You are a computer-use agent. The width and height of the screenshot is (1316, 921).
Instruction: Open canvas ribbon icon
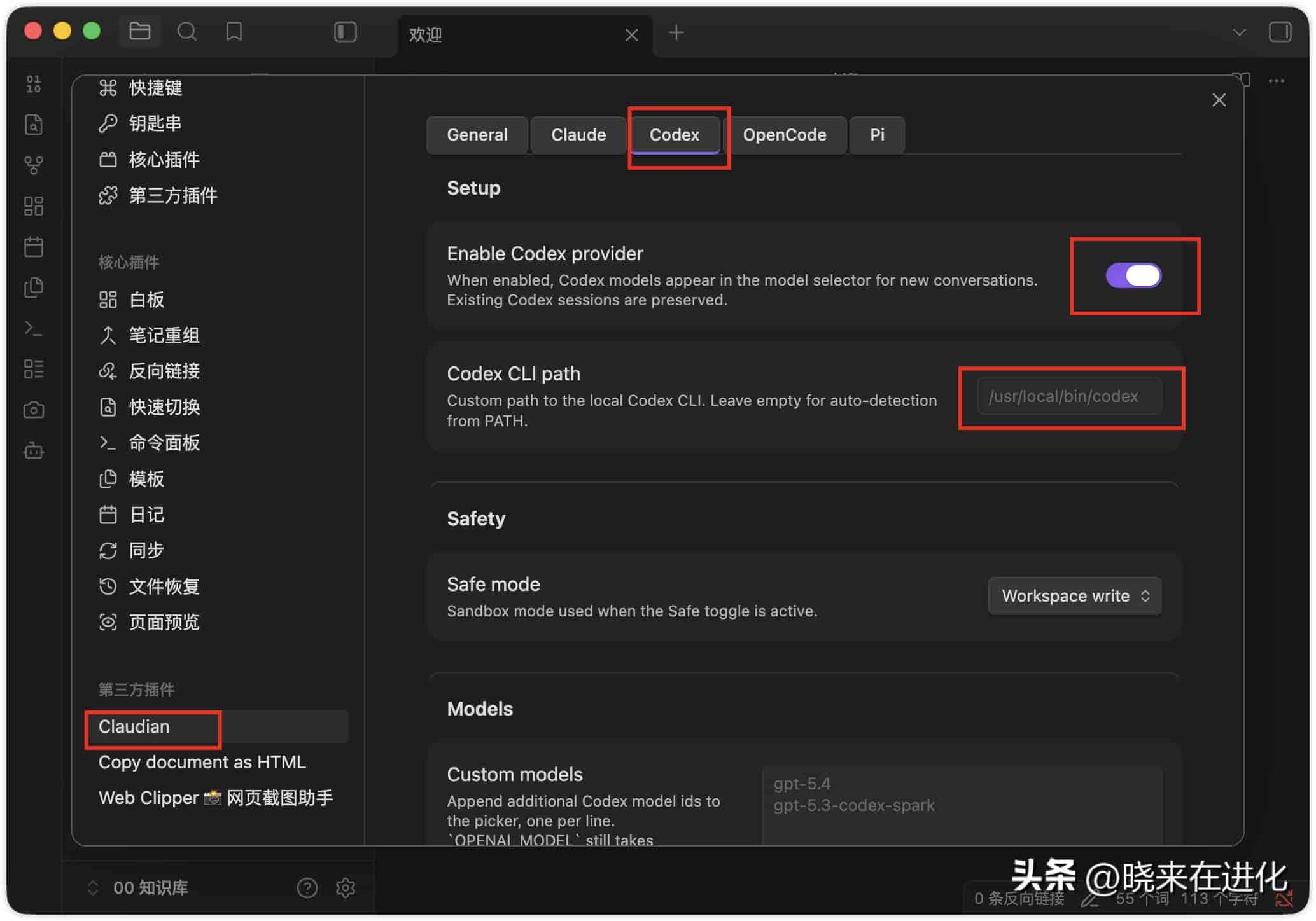34,205
